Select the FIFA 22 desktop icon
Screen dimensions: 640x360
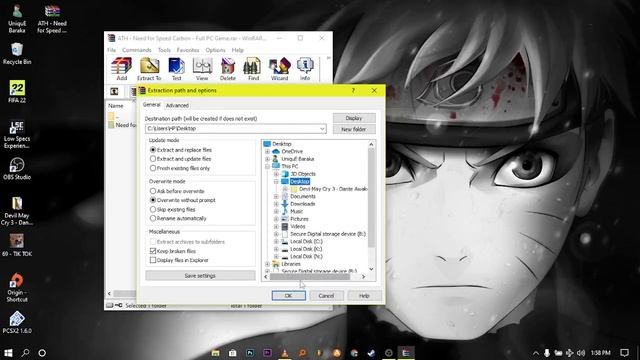17,91
